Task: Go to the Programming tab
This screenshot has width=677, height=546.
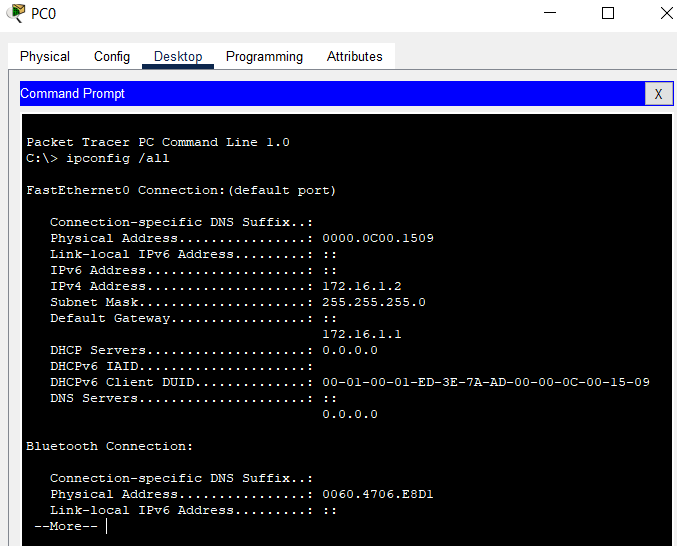Action: pyautogui.click(x=264, y=57)
